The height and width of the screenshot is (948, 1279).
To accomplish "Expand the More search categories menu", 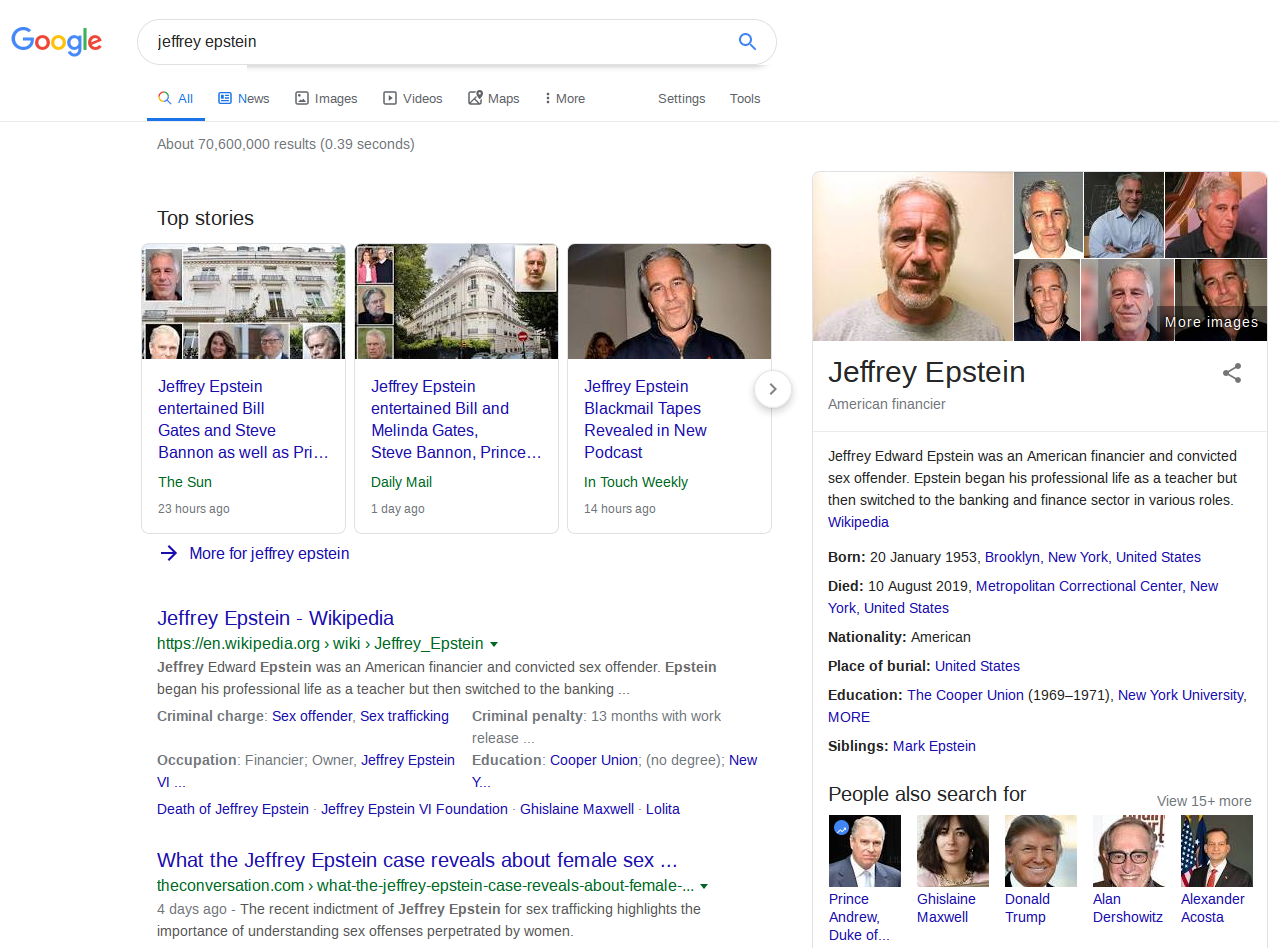I will (565, 98).
